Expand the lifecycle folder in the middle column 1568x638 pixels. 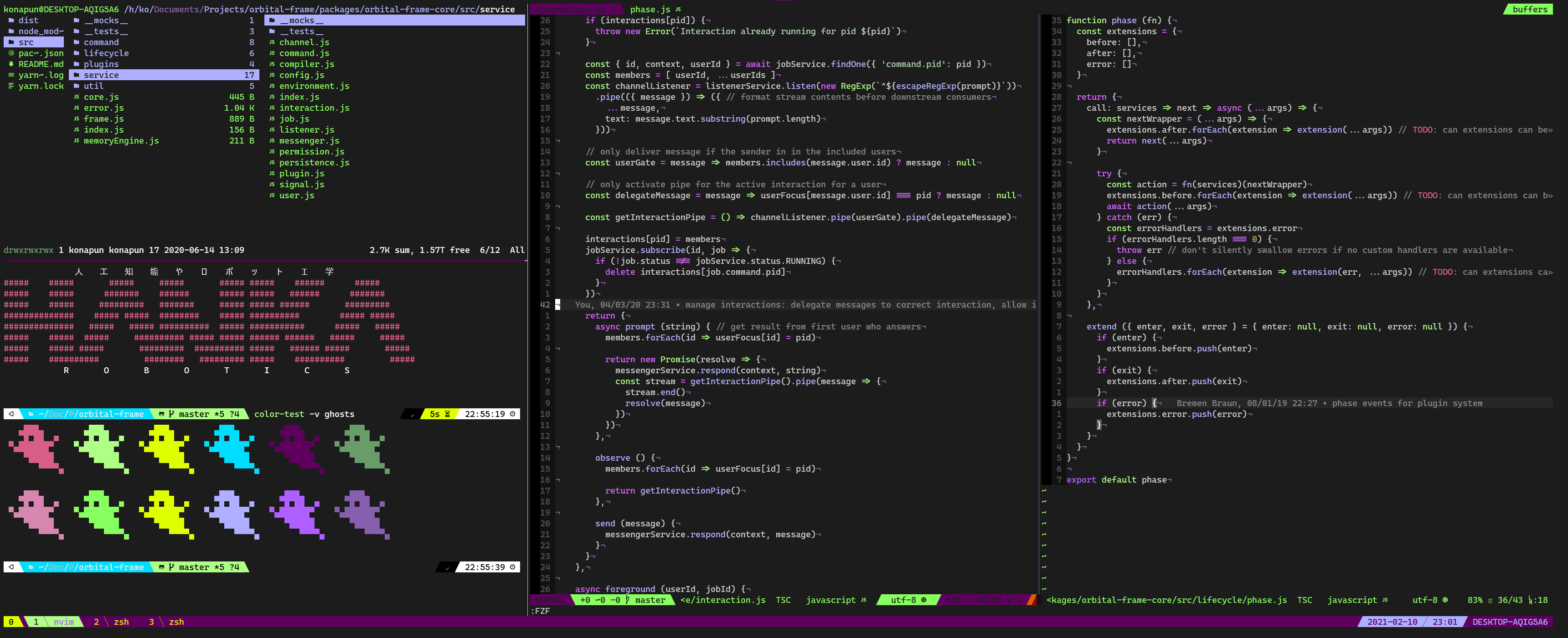point(106,54)
